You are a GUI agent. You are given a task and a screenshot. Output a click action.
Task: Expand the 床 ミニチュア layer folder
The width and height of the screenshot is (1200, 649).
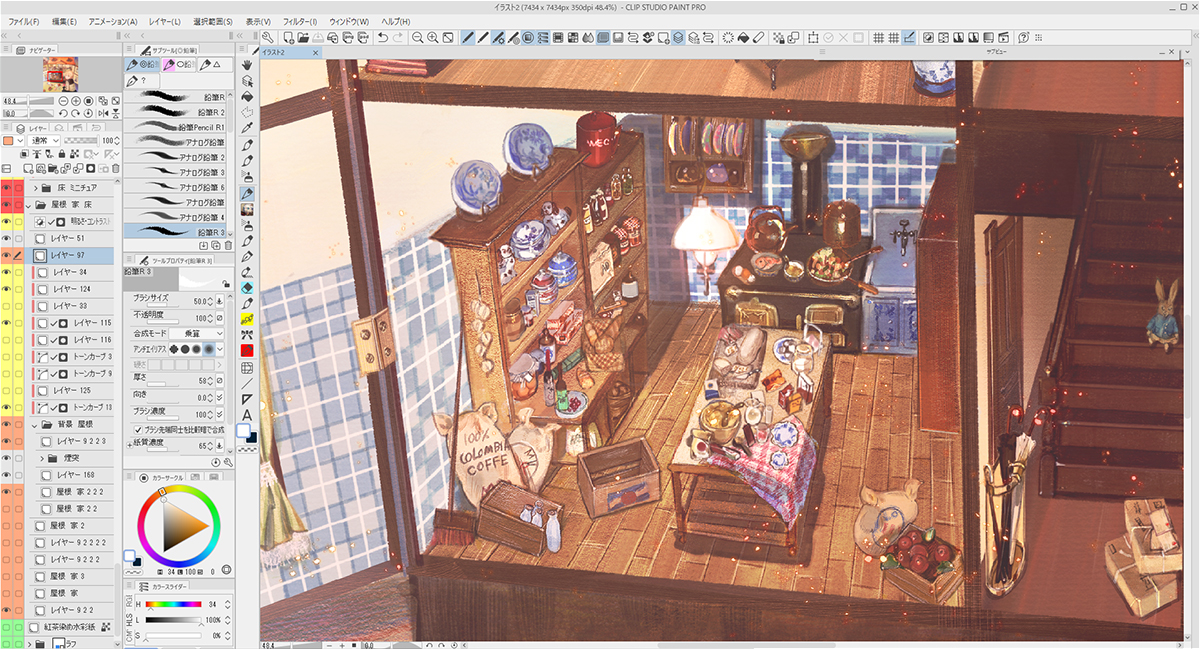pyautogui.click(x=37, y=188)
